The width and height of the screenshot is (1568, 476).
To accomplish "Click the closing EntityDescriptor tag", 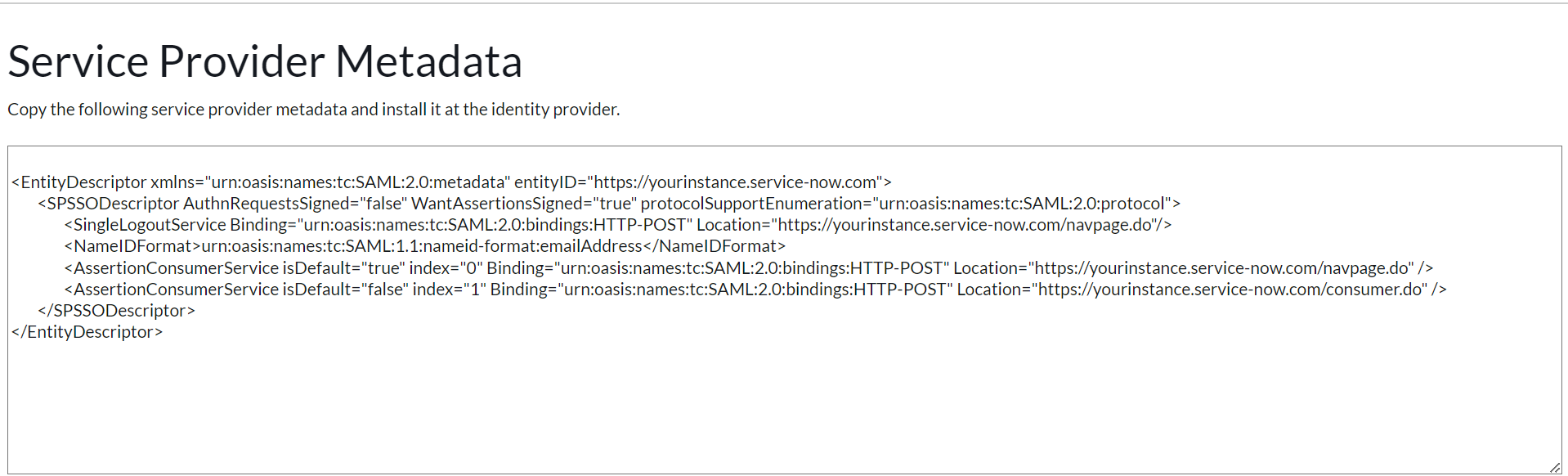I will pos(87,332).
